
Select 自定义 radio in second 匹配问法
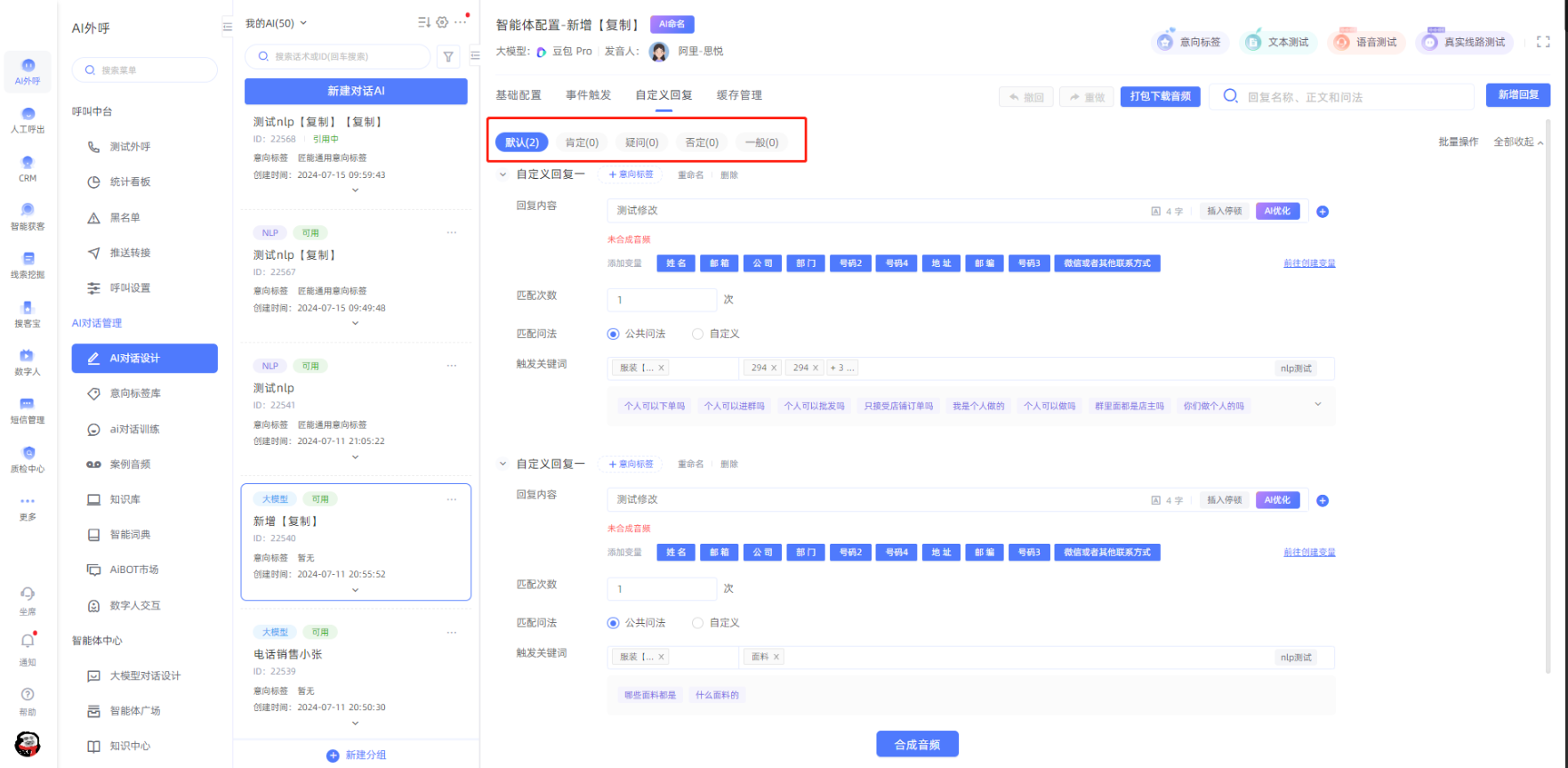697,623
